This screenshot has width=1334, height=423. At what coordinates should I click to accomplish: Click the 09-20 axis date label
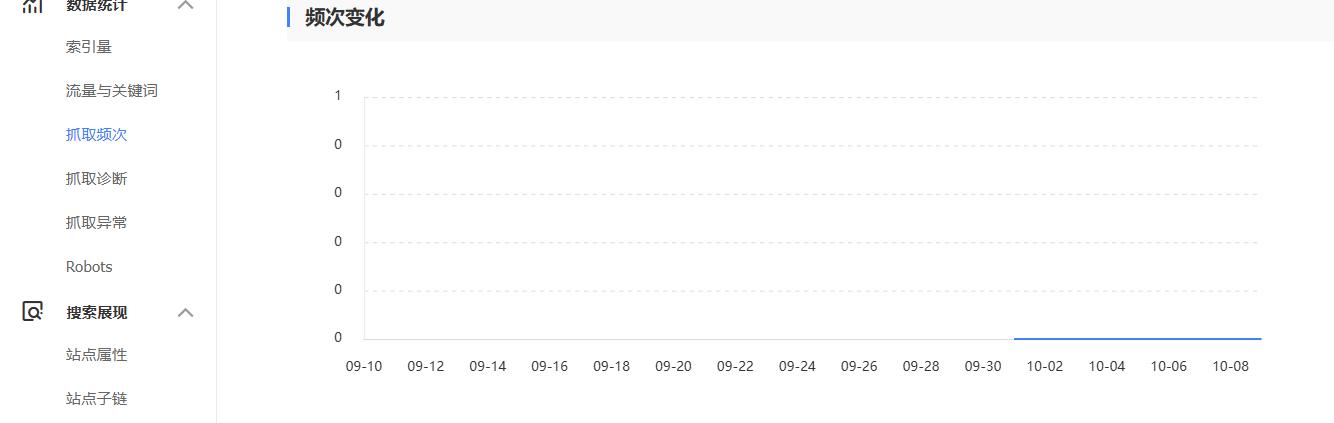tap(673, 366)
